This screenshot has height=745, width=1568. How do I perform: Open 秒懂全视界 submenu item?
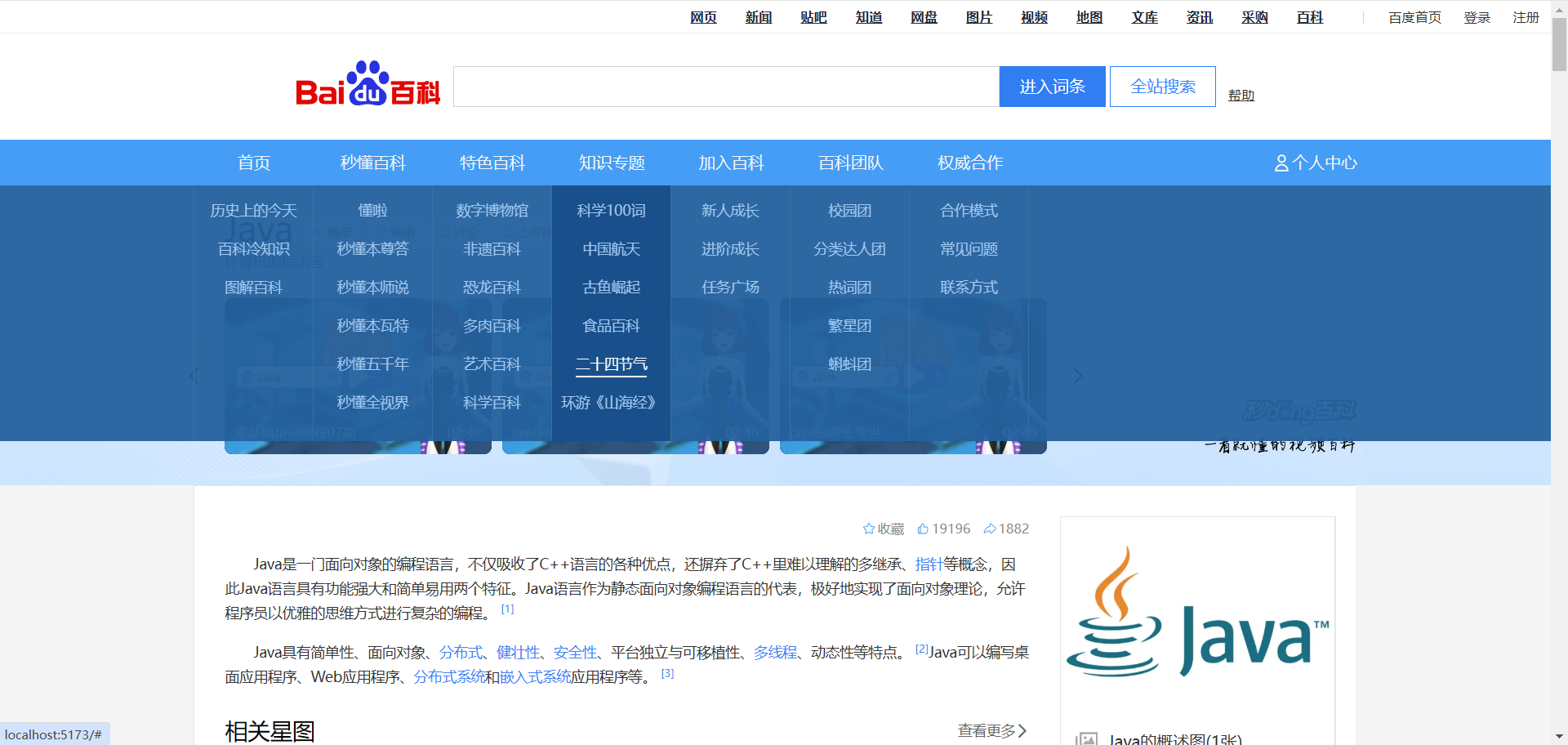pos(373,403)
